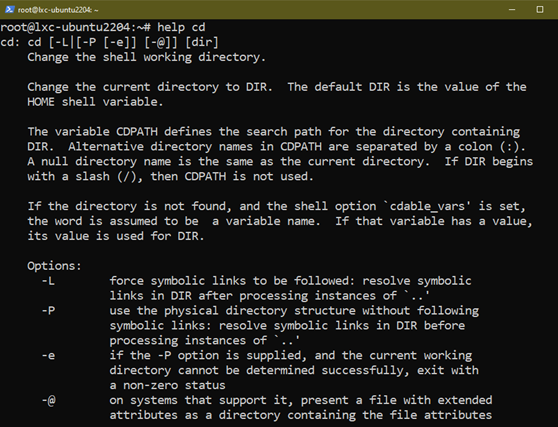Click the root@lxc-ubuntu2204 window title text

[x=58, y=10]
